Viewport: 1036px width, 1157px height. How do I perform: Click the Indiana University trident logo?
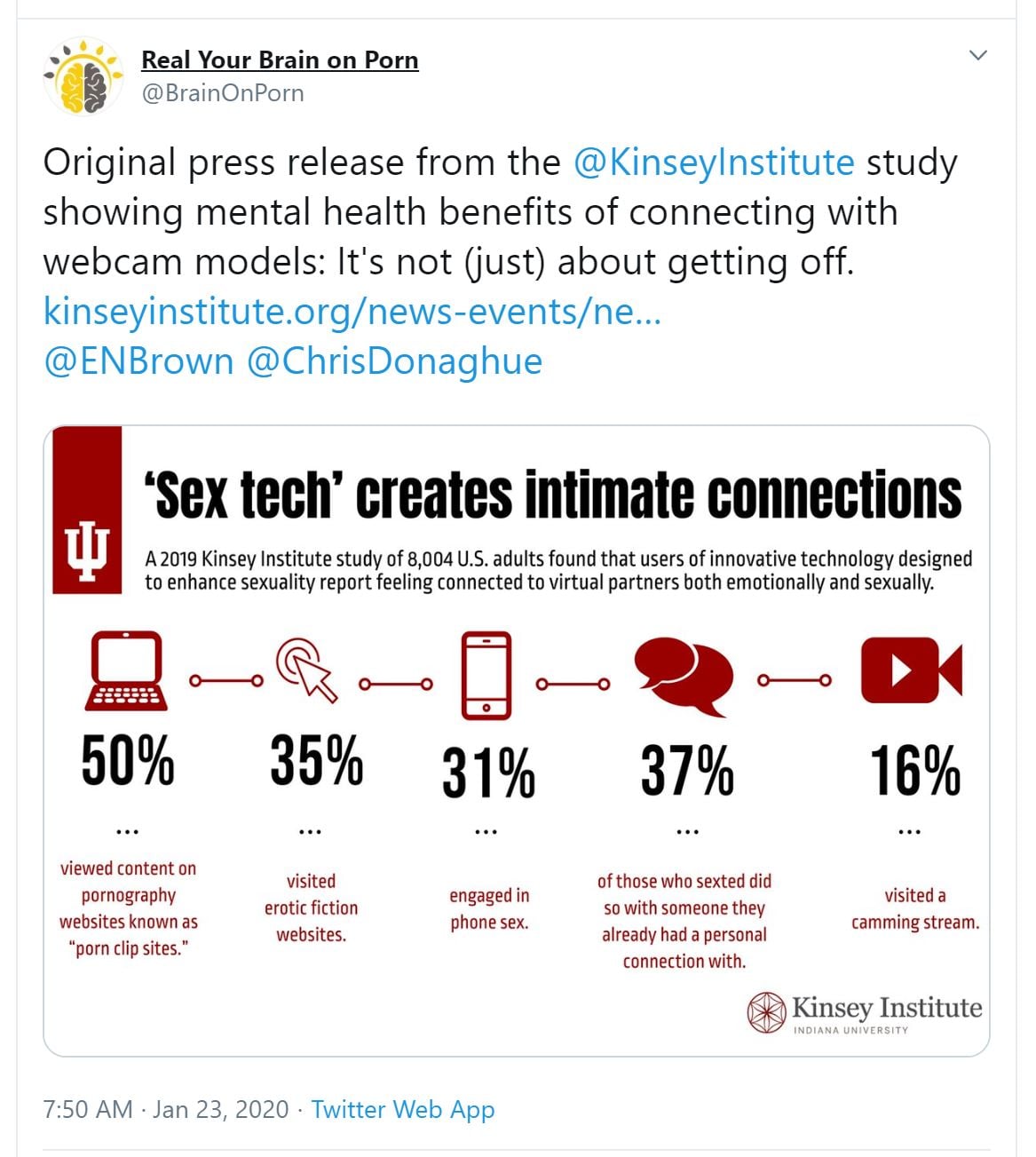coord(87,551)
